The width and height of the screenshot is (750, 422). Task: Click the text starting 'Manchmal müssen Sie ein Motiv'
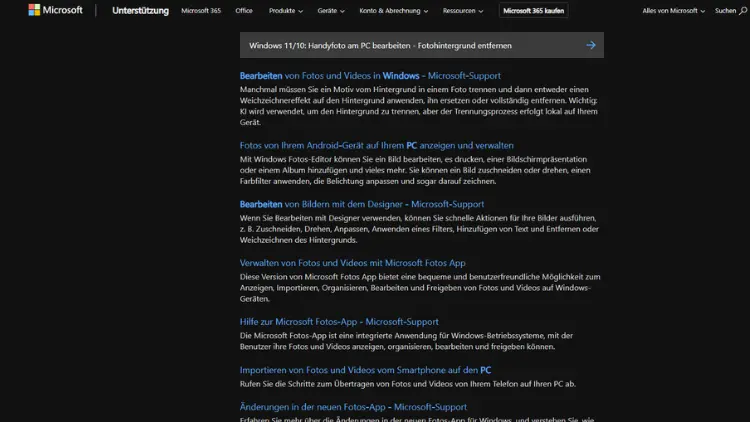[x=419, y=106]
